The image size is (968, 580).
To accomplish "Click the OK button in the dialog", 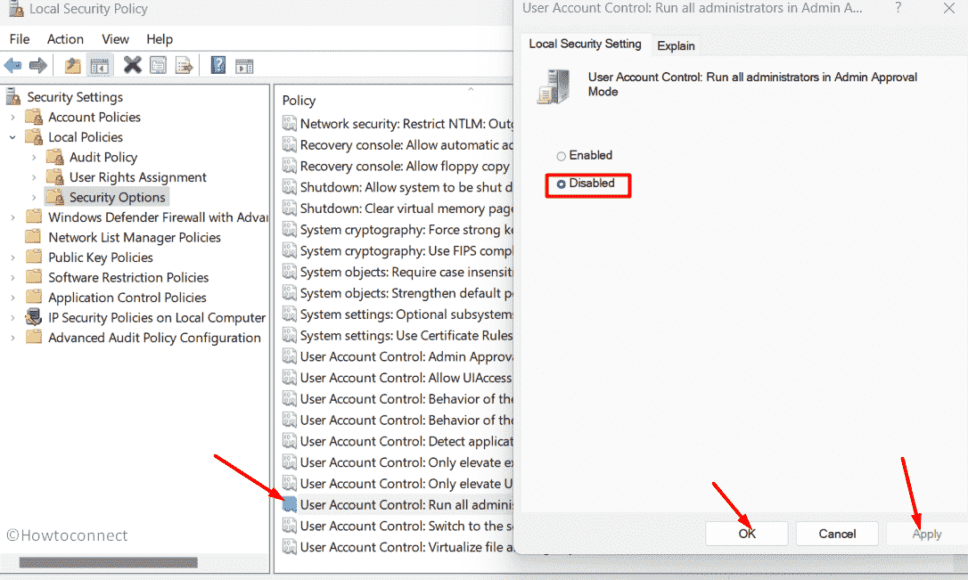I will (746, 533).
